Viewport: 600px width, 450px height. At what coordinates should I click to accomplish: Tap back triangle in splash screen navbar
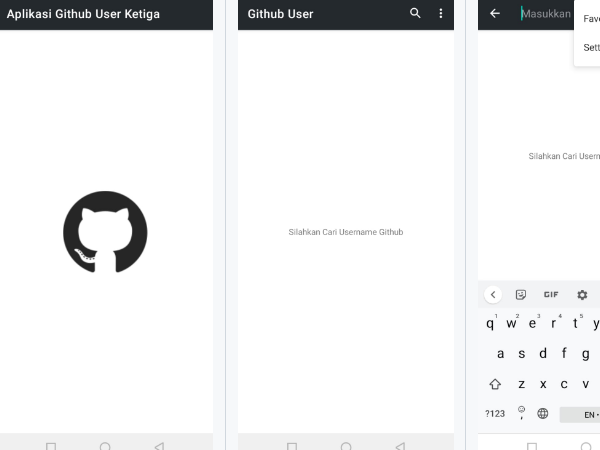tap(159, 446)
